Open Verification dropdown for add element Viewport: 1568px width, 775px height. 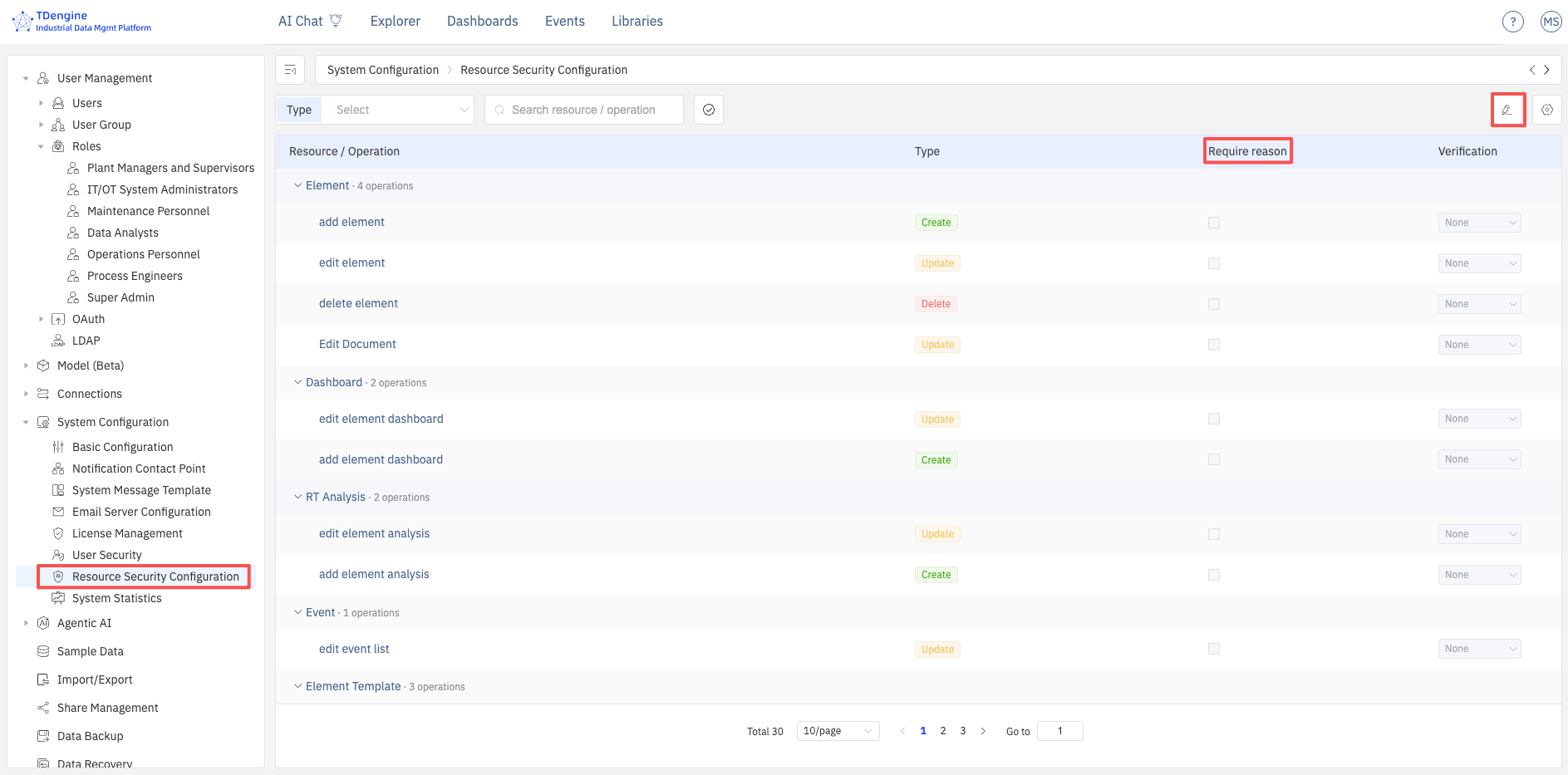[1479, 223]
